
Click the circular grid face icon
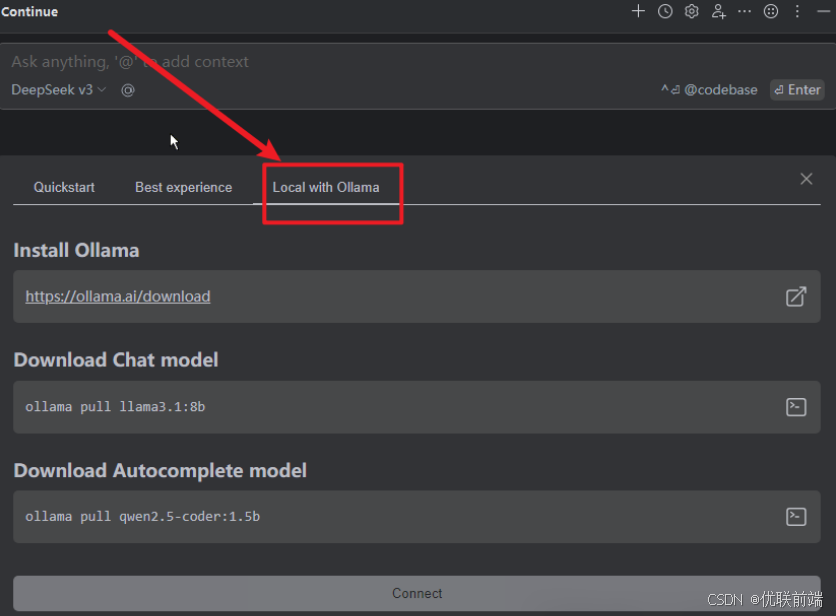pyautogui.click(x=771, y=11)
